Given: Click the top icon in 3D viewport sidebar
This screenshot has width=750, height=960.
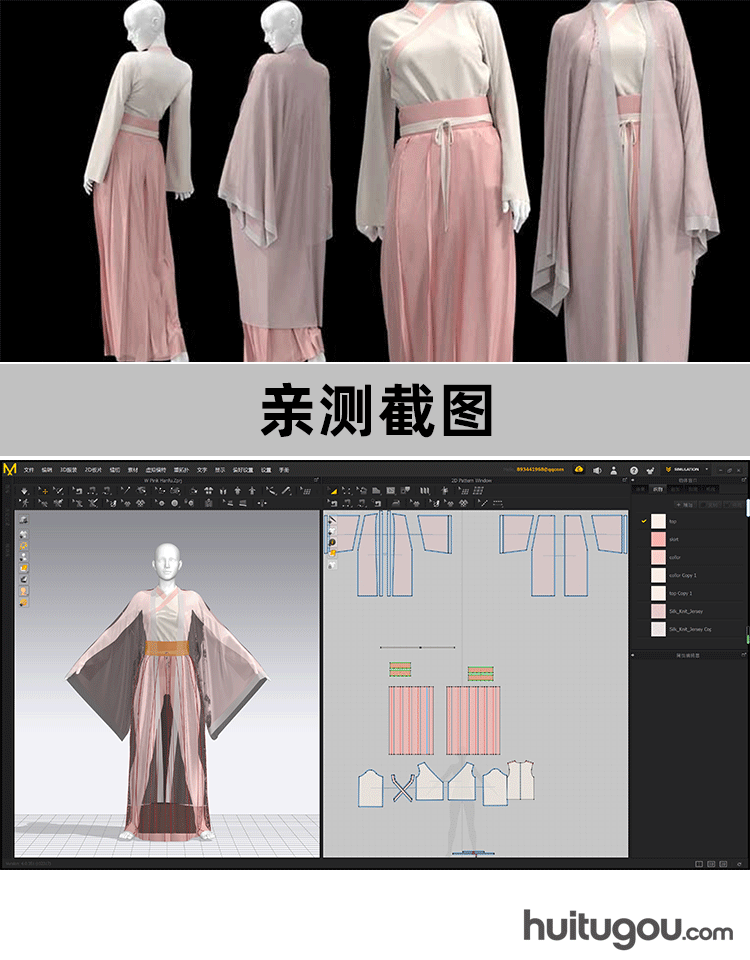Looking at the screenshot, I should [23, 520].
